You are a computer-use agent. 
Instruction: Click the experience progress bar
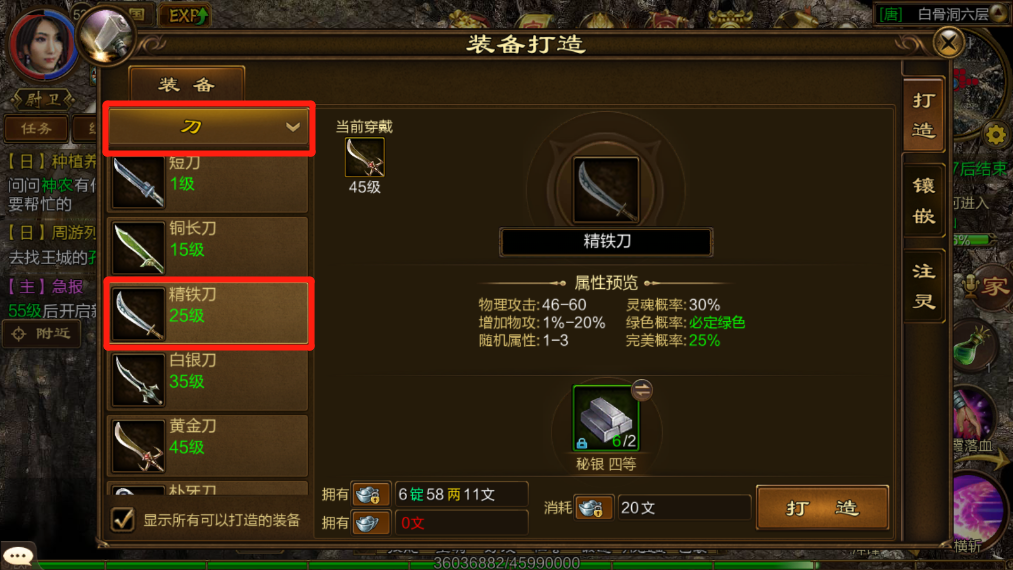click(506, 563)
